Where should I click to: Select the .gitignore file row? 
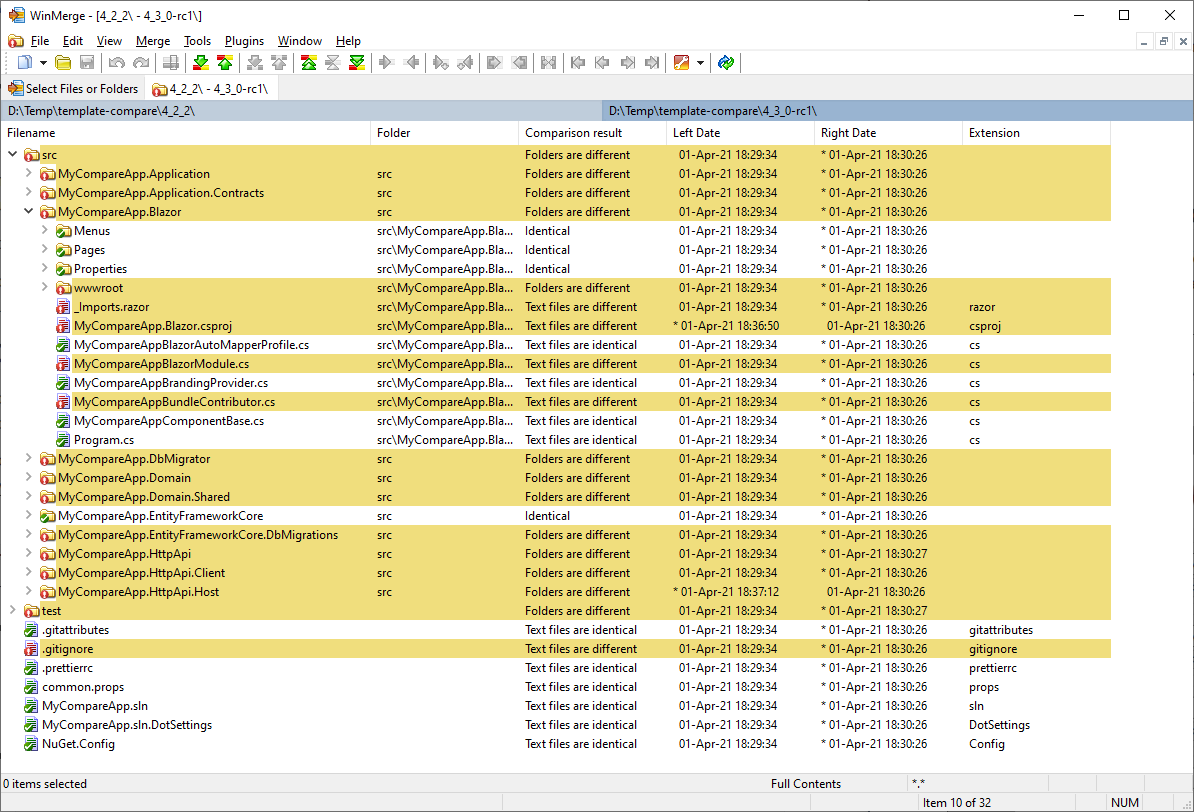coord(67,649)
